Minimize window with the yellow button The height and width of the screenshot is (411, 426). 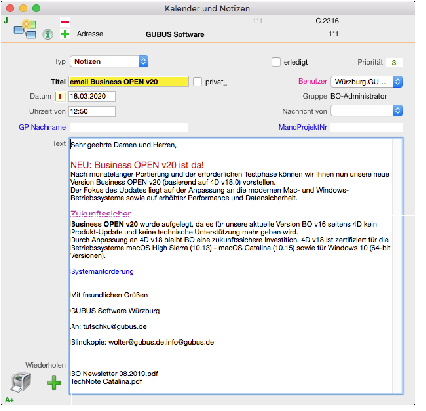pos(23,8)
